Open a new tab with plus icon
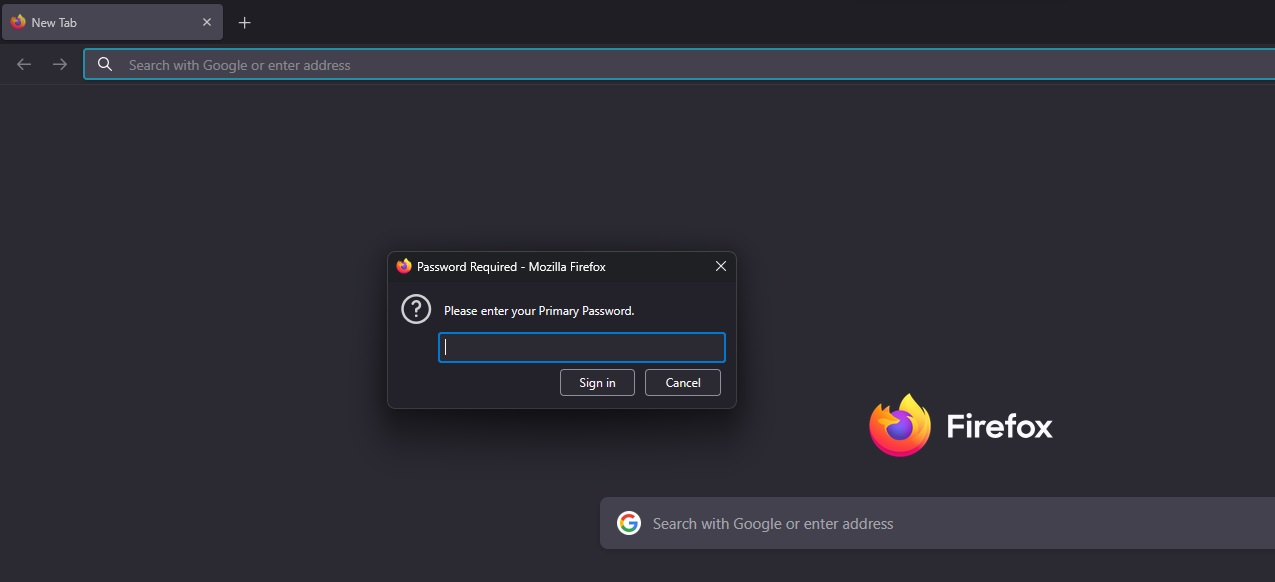 click(245, 22)
